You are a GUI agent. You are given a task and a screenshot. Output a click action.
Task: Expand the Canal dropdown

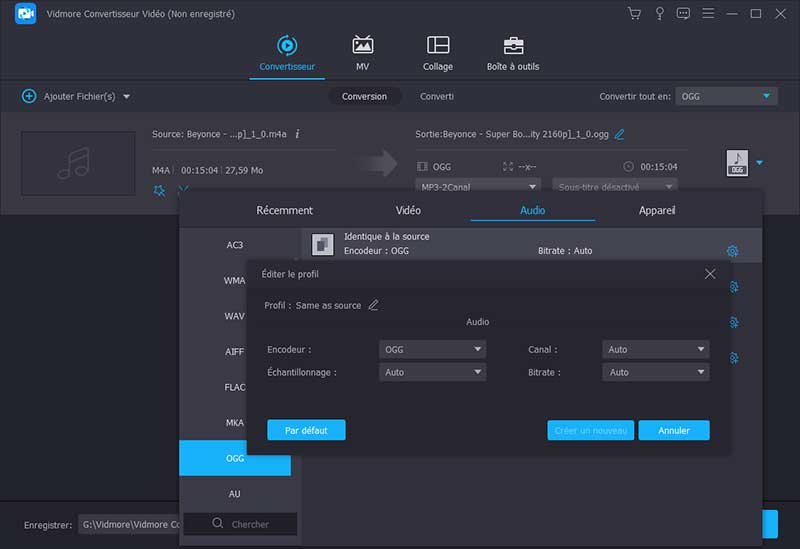[x=656, y=349]
